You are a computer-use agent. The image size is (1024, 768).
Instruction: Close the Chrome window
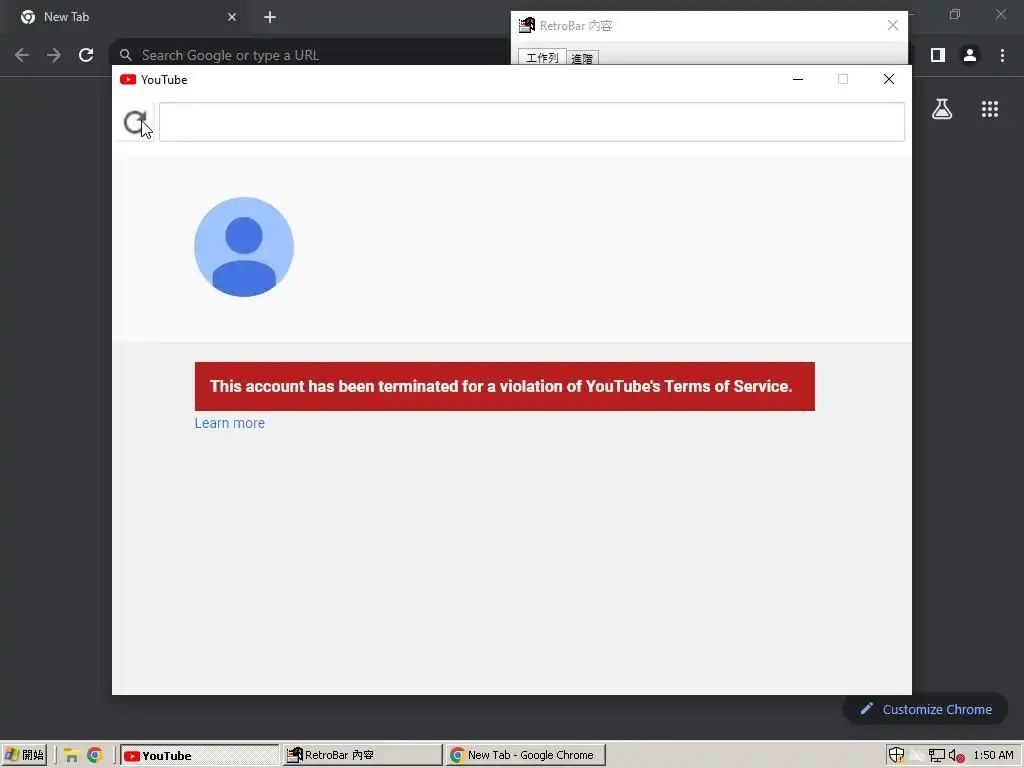pos(1000,14)
